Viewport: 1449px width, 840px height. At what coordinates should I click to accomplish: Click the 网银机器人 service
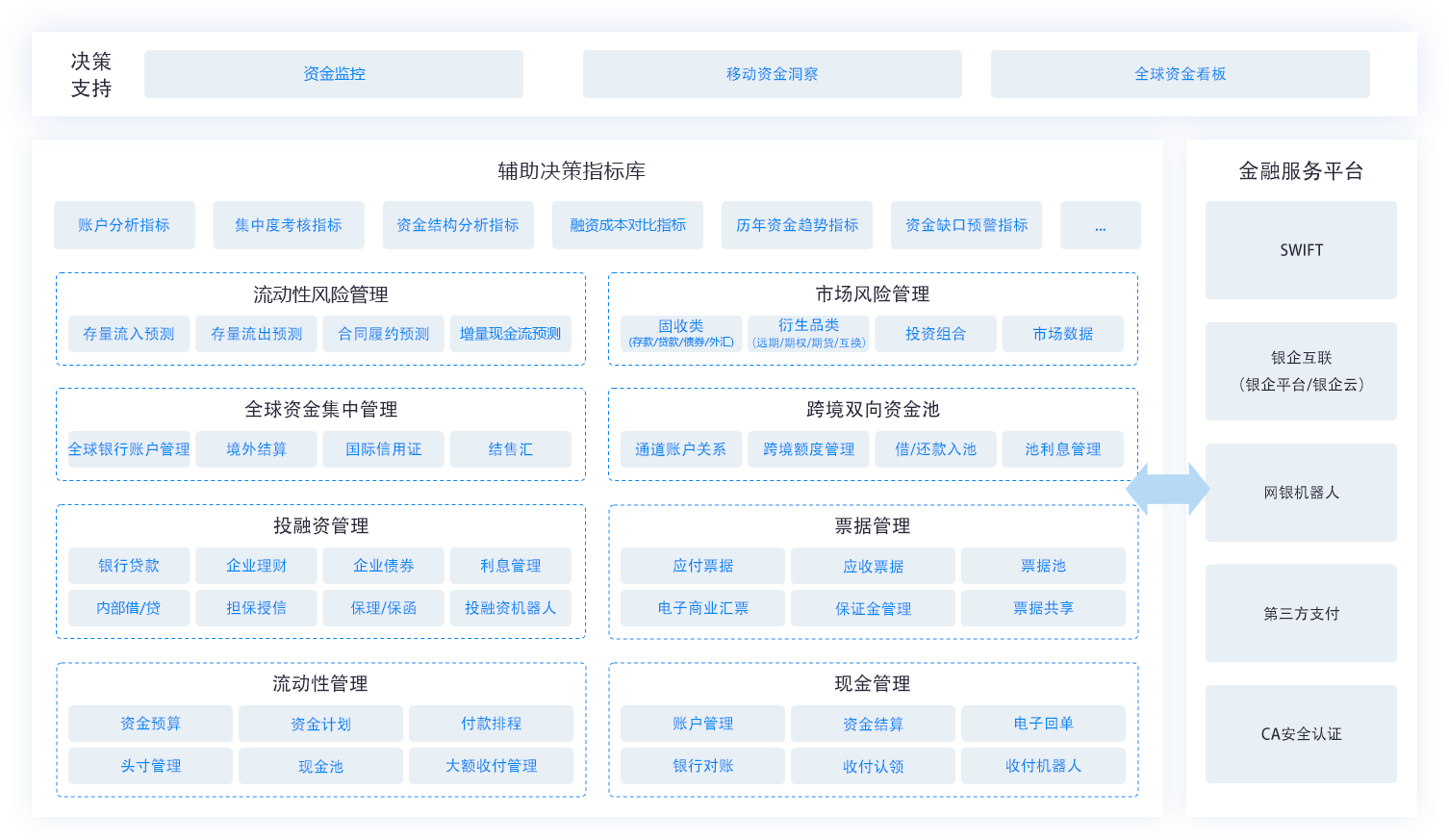point(1301,493)
